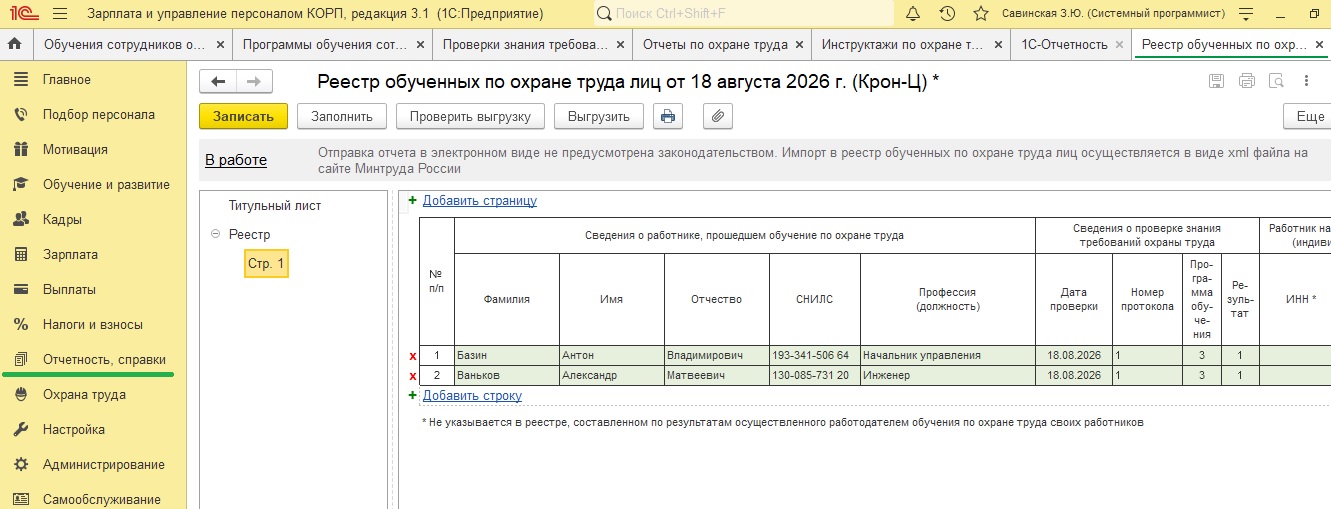The image size is (1331, 509).
Task: Click the Записать button
Action: tap(243, 116)
